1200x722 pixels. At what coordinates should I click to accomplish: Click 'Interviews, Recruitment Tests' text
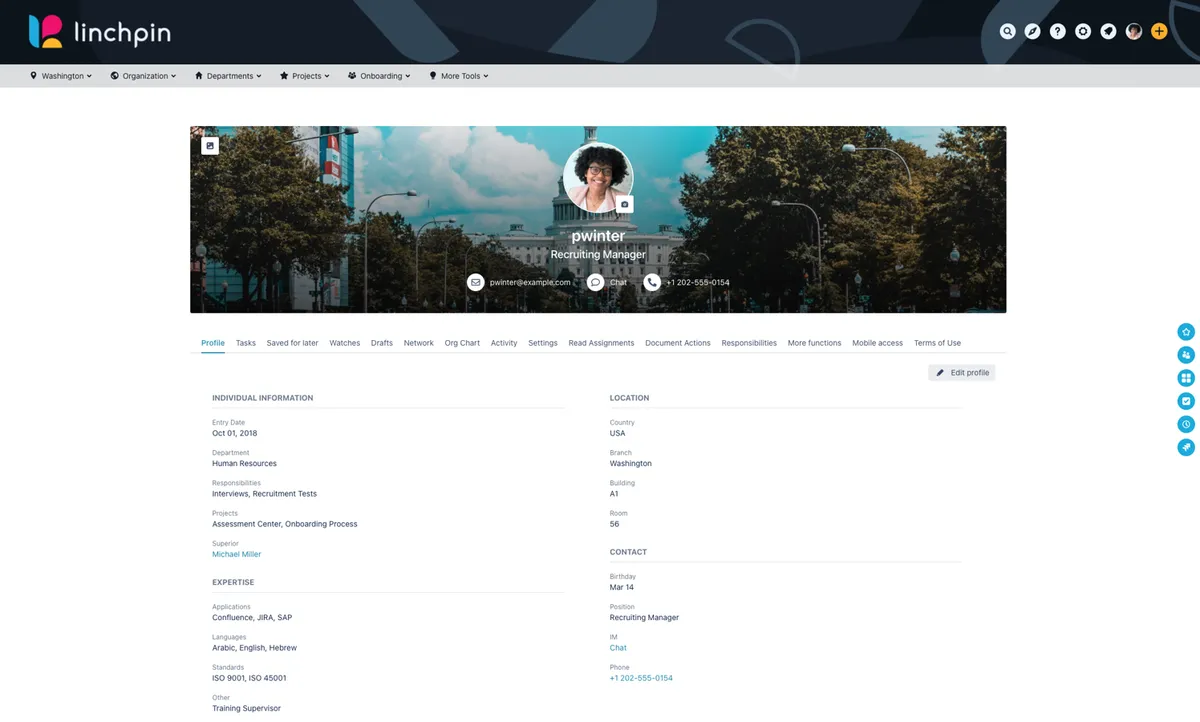(x=264, y=494)
